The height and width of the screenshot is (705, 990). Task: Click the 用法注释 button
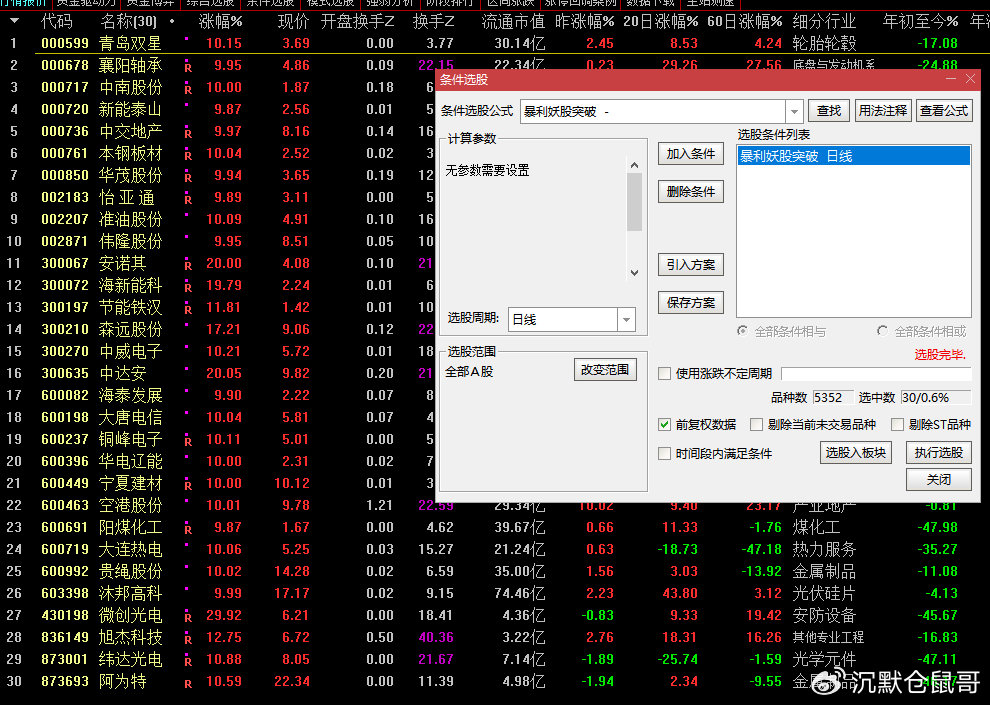pyautogui.click(x=882, y=110)
